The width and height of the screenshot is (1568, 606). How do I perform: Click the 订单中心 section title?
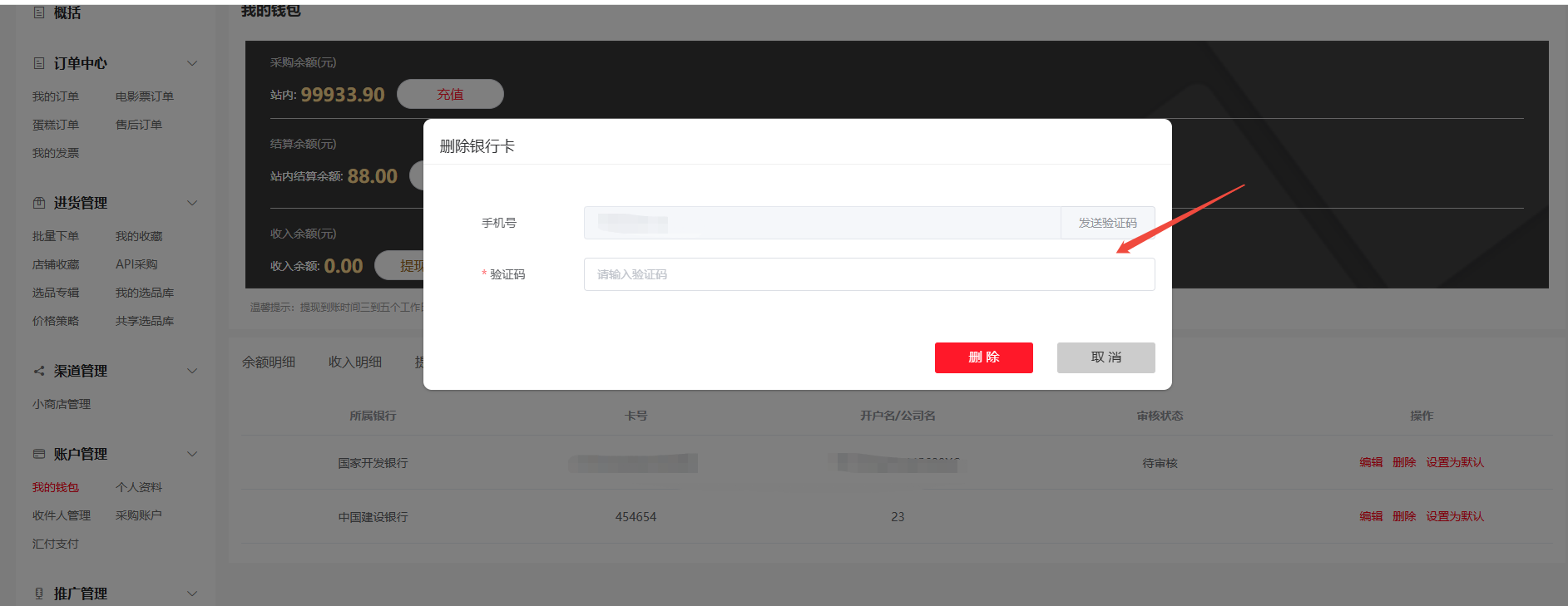coord(81,63)
